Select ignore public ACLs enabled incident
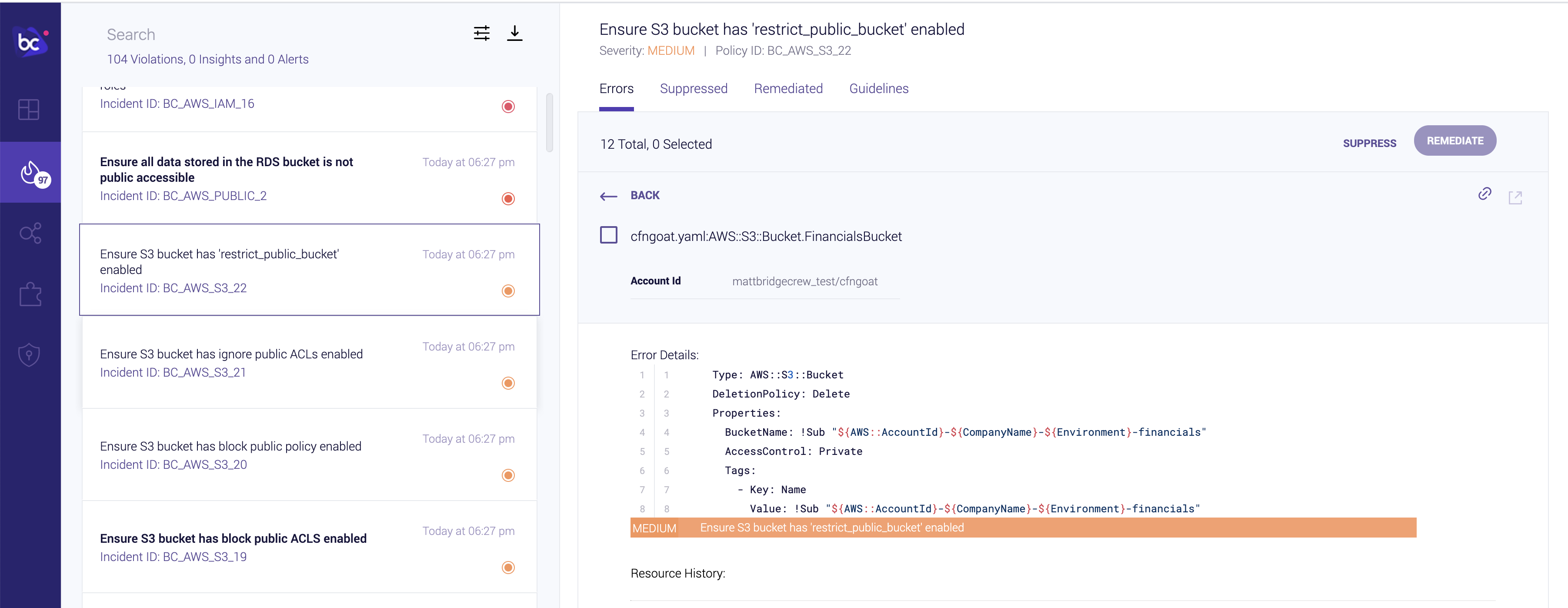 [309, 362]
